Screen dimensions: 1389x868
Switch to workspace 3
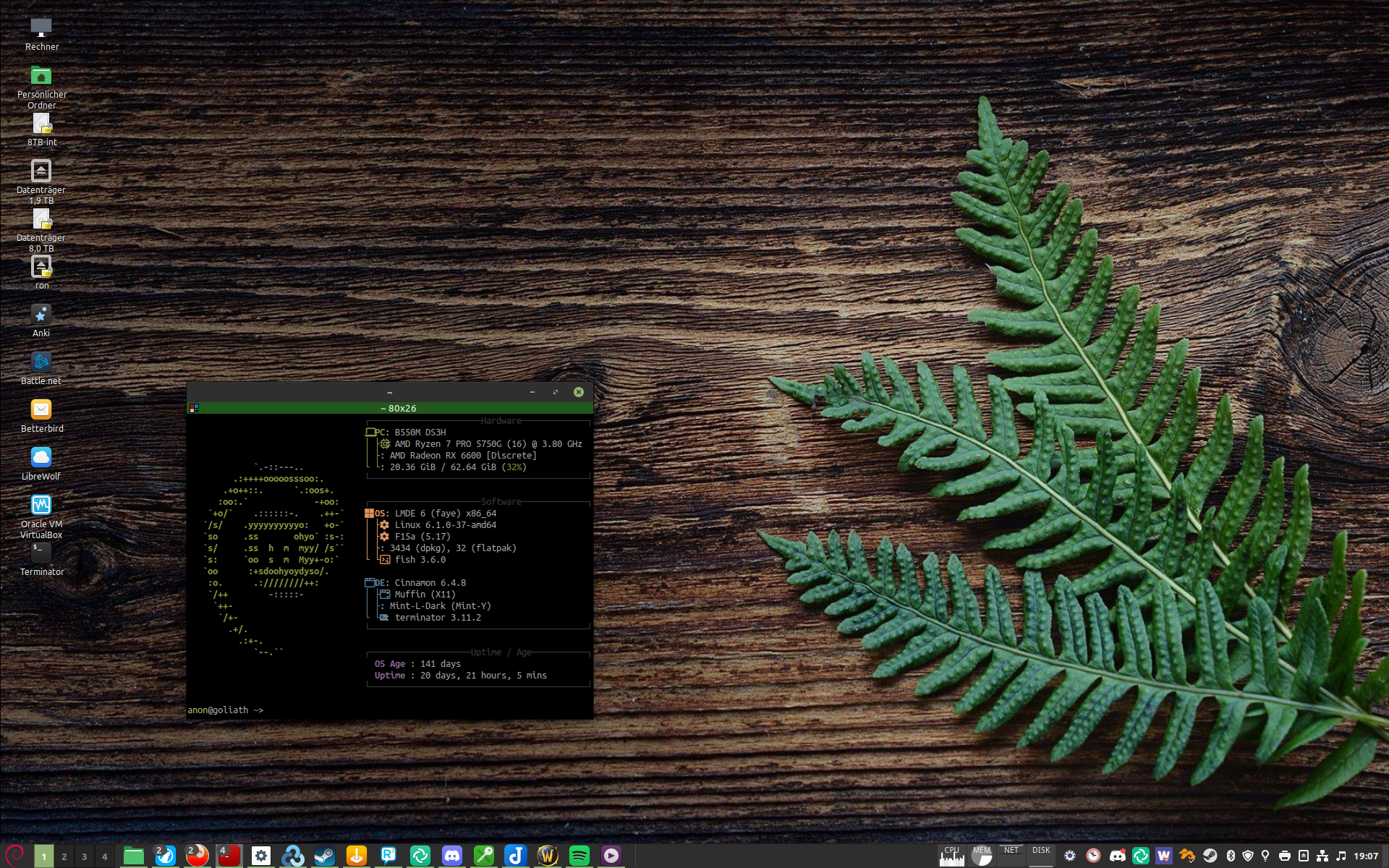[x=84, y=856]
